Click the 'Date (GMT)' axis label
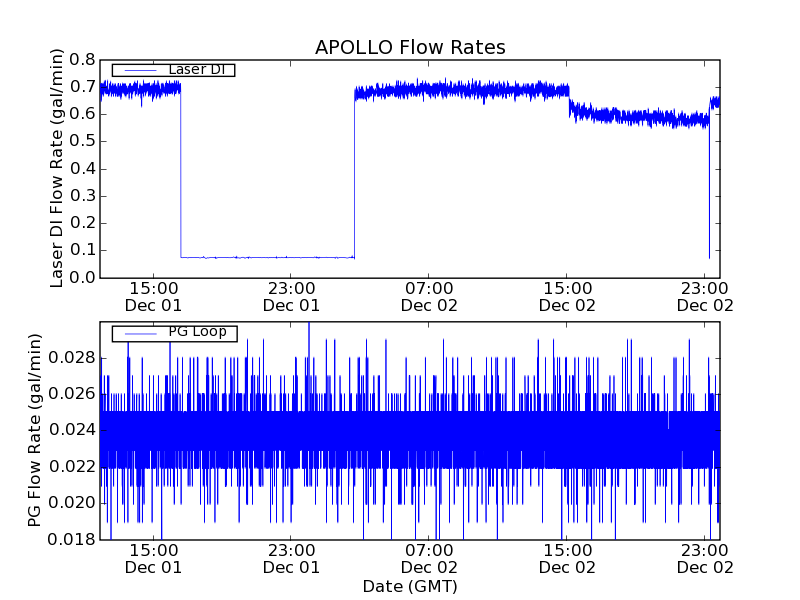 pos(410,586)
